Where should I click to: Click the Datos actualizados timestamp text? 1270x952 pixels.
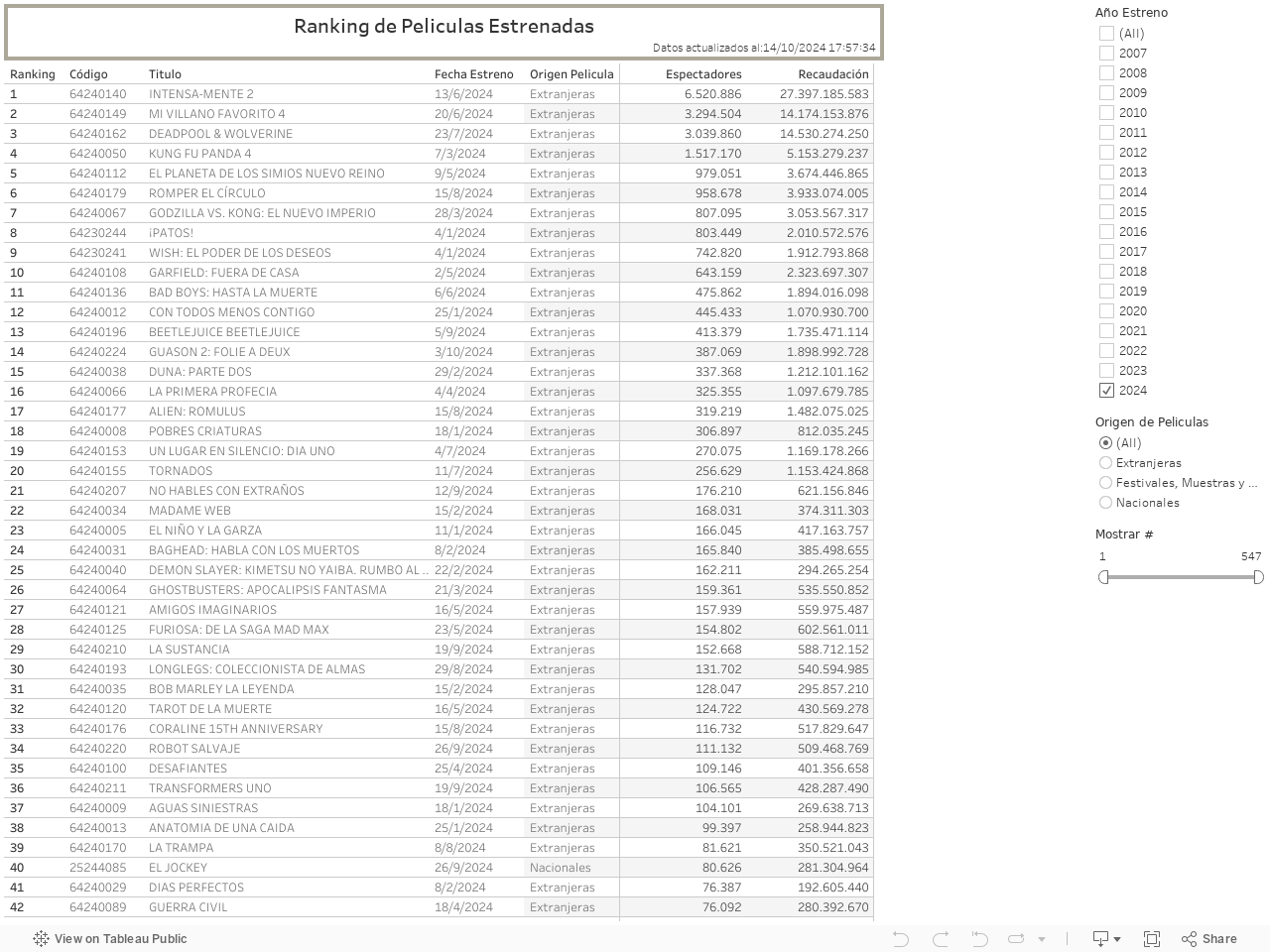[x=764, y=48]
